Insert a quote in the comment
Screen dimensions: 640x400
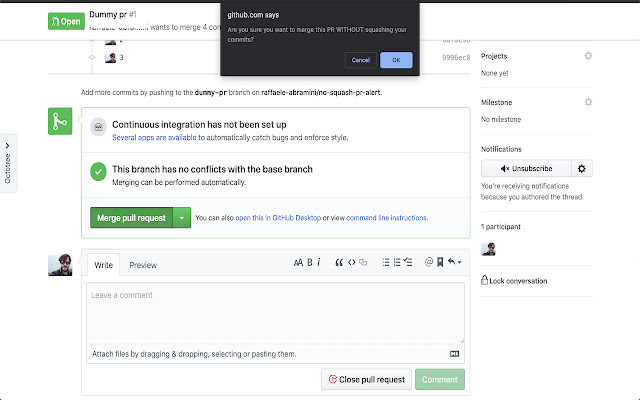click(x=339, y=262)
